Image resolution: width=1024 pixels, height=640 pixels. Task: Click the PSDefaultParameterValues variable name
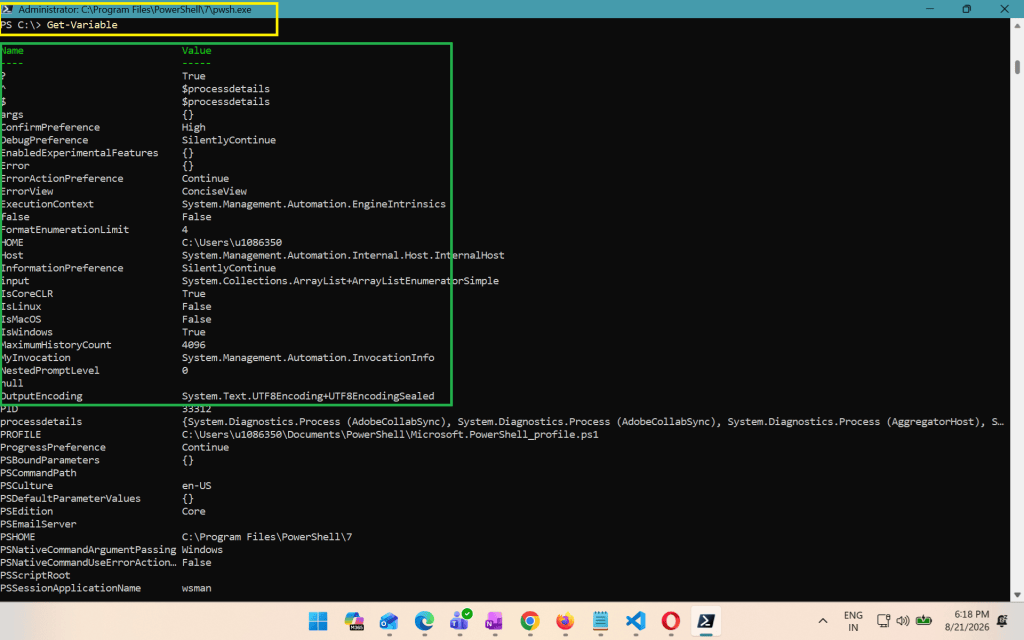pos(71,498)
